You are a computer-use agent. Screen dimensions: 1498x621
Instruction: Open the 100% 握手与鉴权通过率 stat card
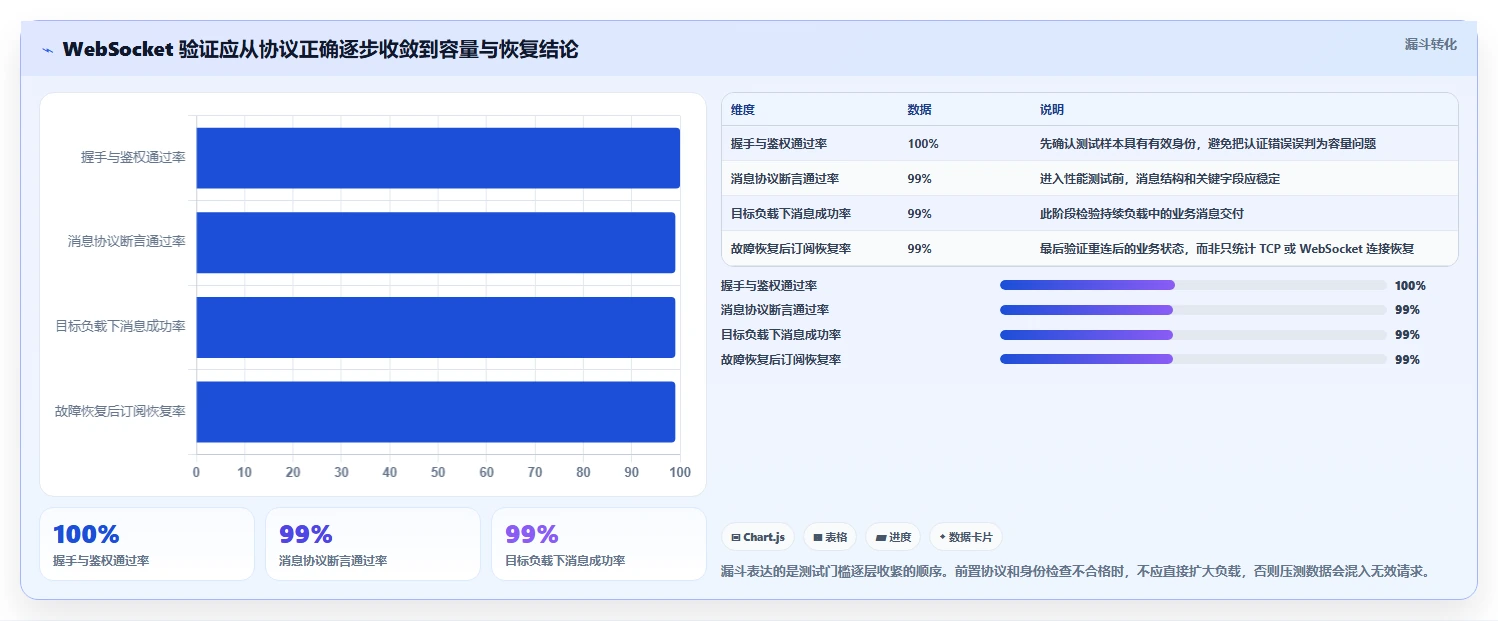147,544
